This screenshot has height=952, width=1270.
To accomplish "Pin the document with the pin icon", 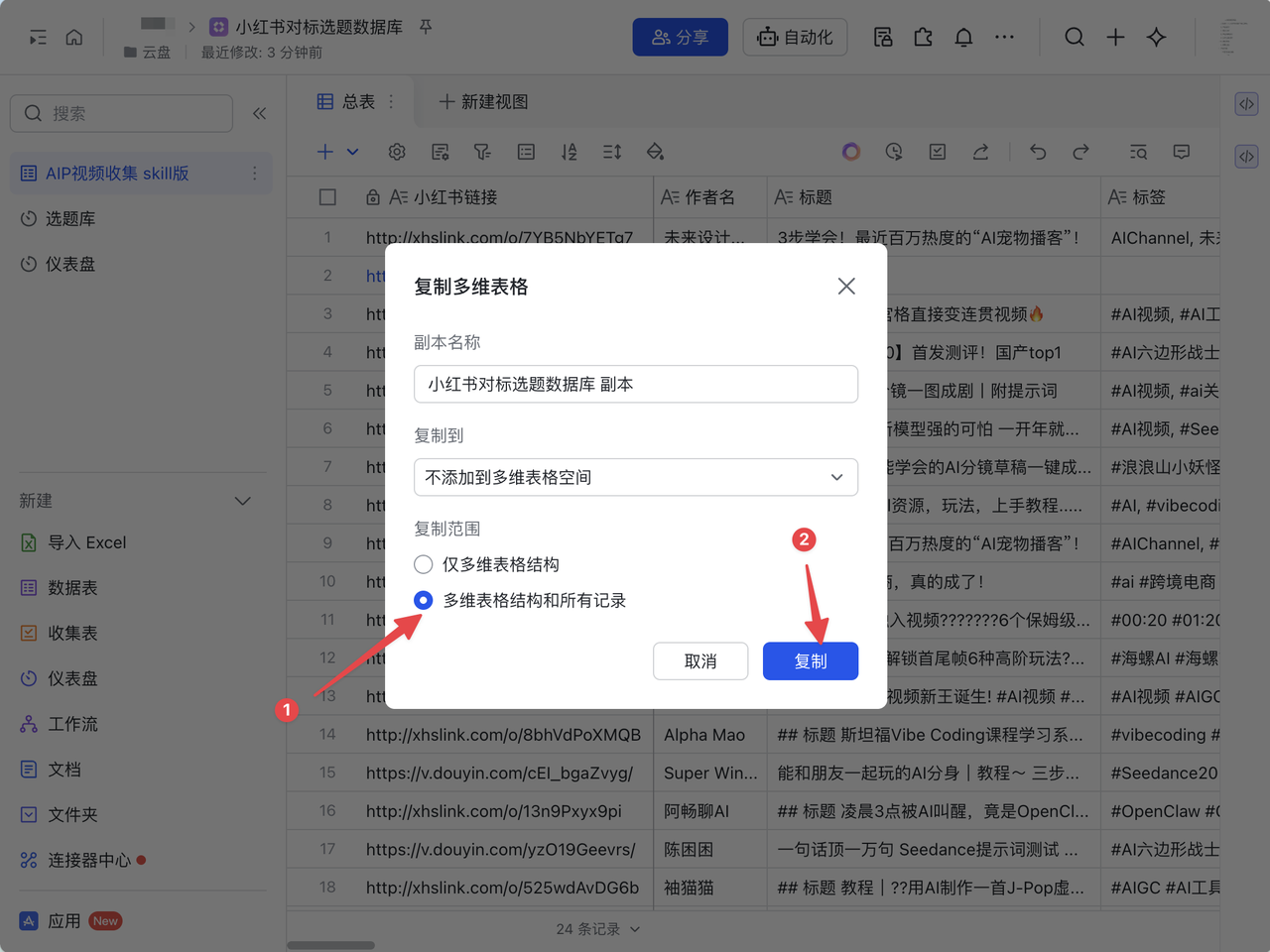I will tap(426, 27).
